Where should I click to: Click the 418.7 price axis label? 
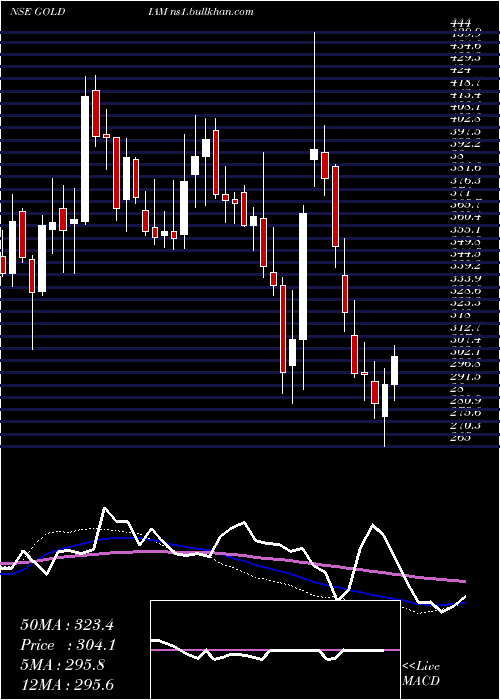coord(465,83)
